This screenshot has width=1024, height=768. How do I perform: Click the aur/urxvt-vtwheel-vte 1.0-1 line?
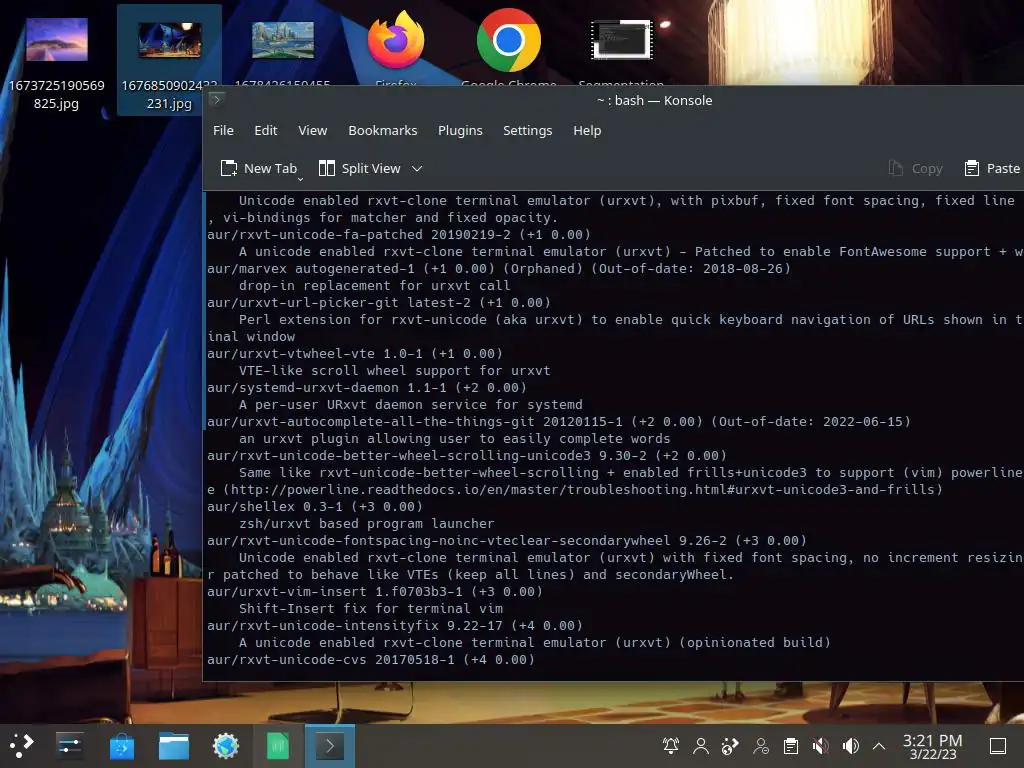tap(355, 353)
